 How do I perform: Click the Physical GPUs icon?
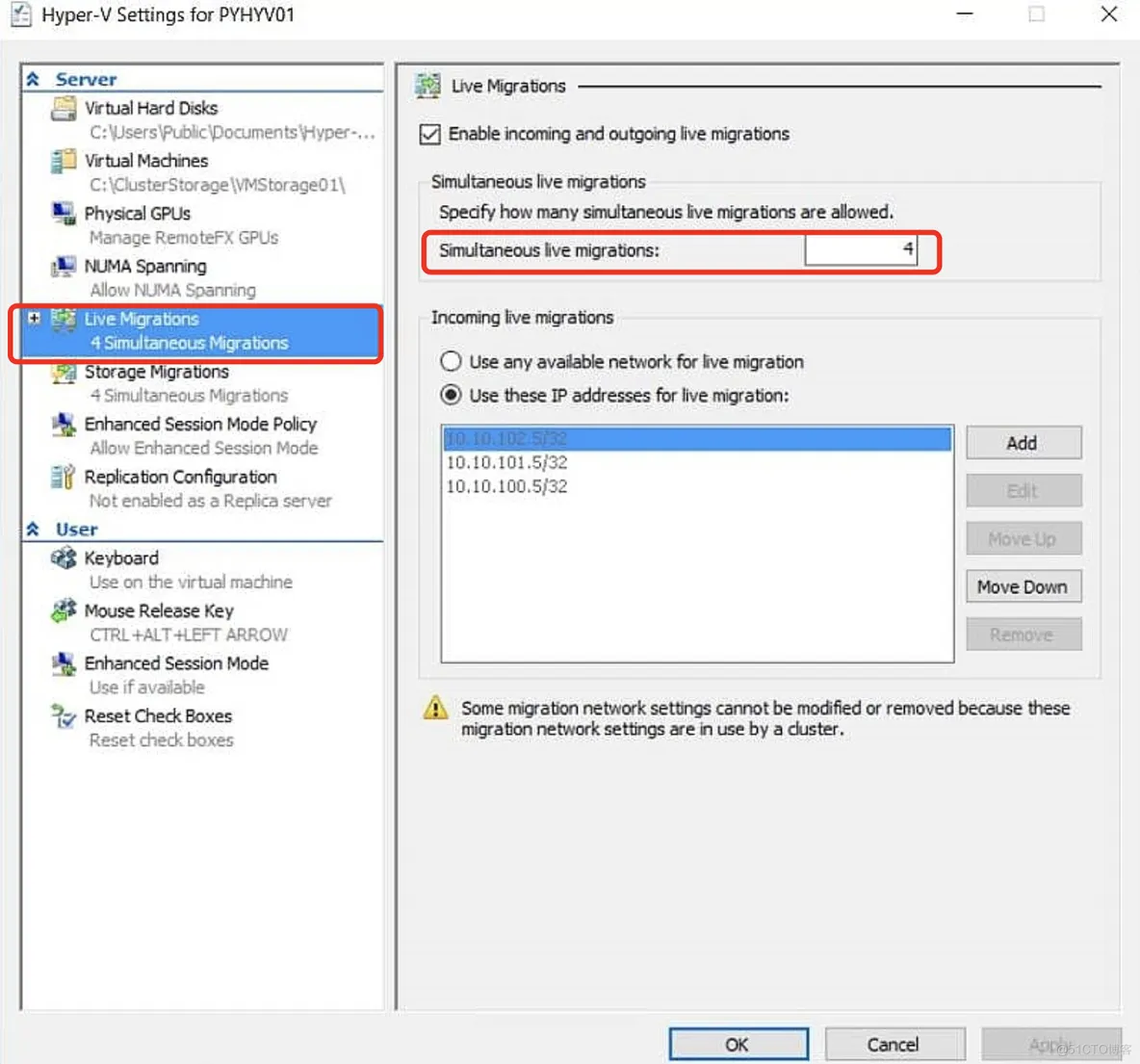pyautogui.click(x=64, y=214)
